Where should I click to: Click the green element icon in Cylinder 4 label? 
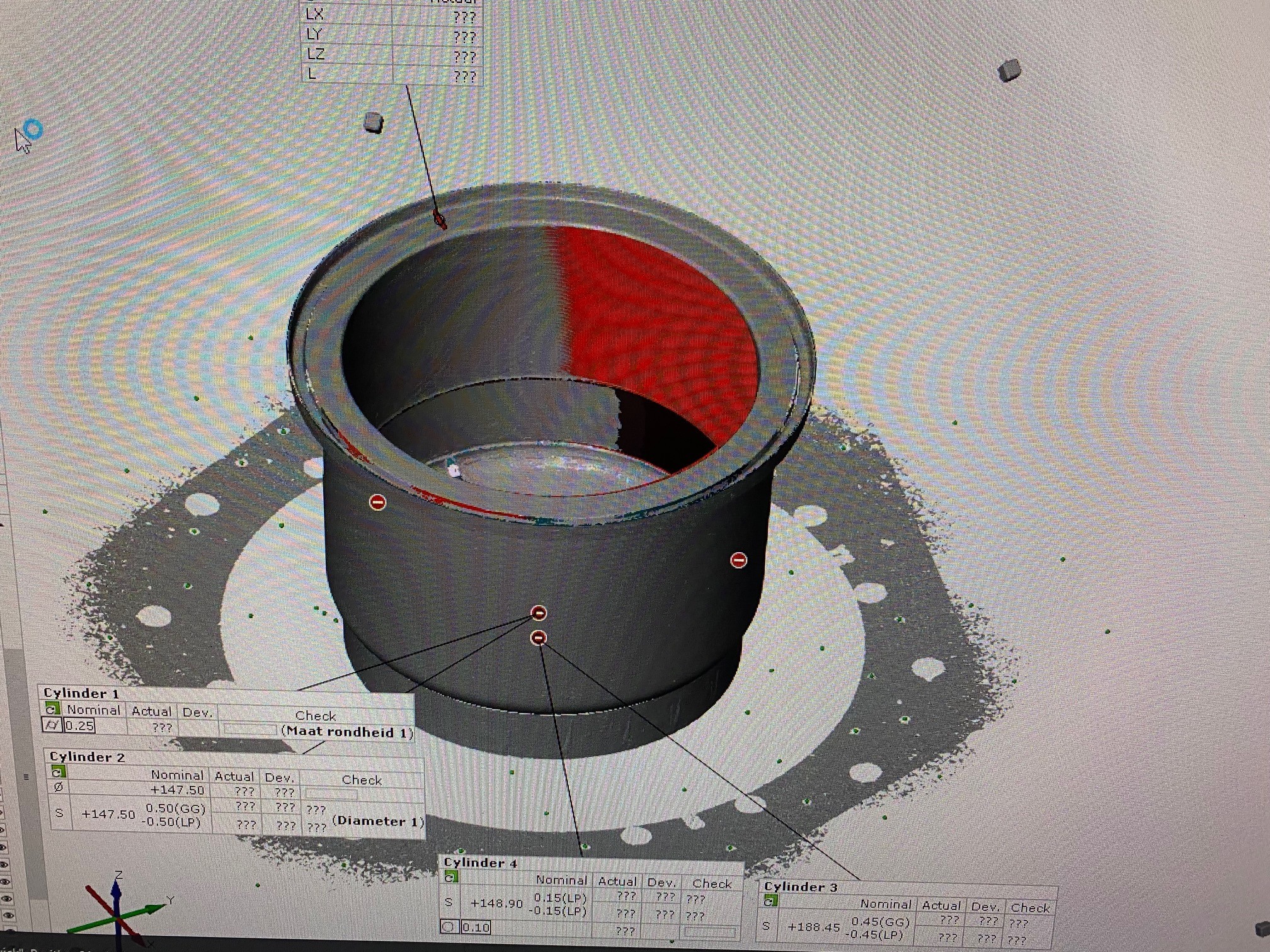(451, 877)
